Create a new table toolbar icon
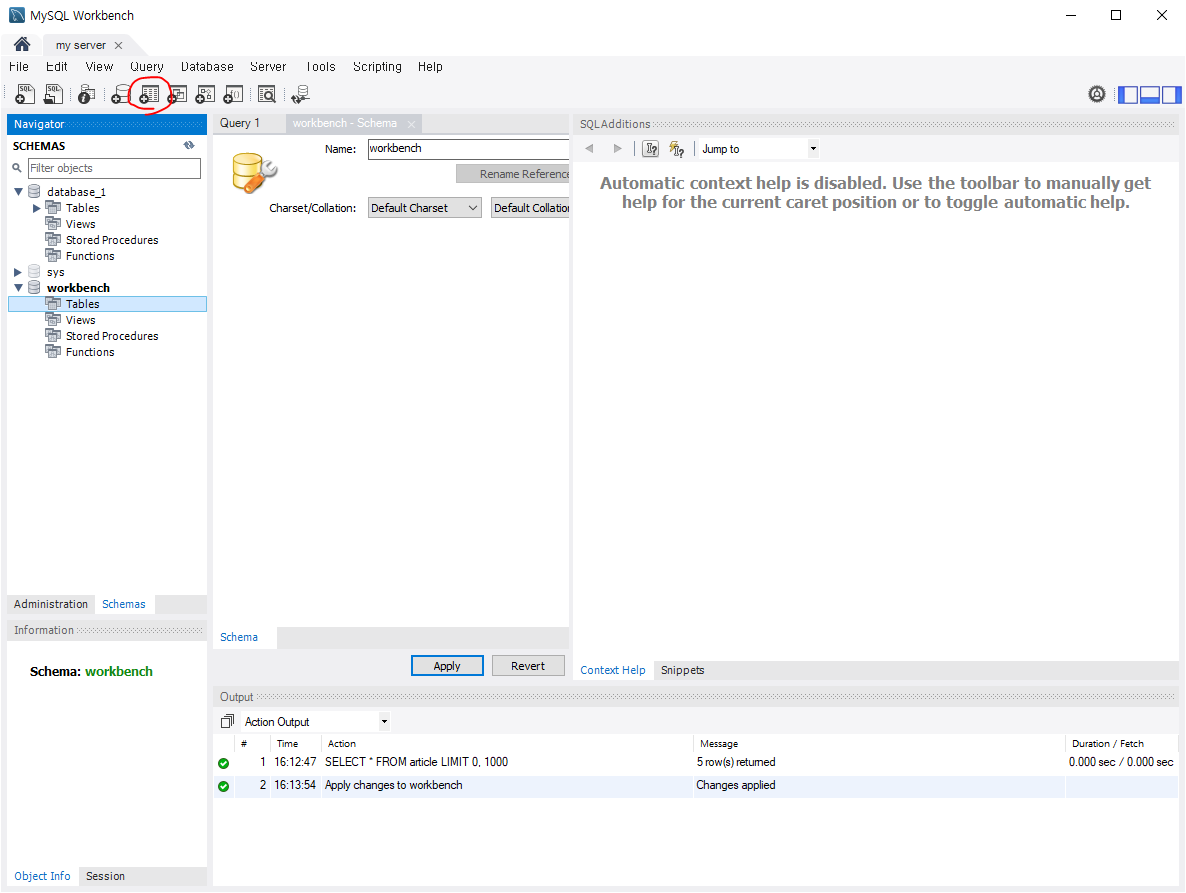Screen dimensions: 1186x893 149,94
